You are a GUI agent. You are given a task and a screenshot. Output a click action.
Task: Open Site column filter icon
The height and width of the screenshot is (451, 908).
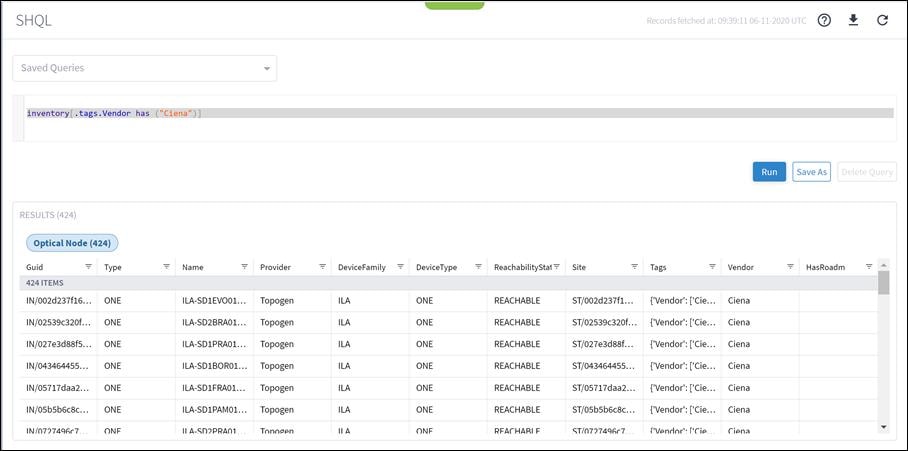pos(635,267)
